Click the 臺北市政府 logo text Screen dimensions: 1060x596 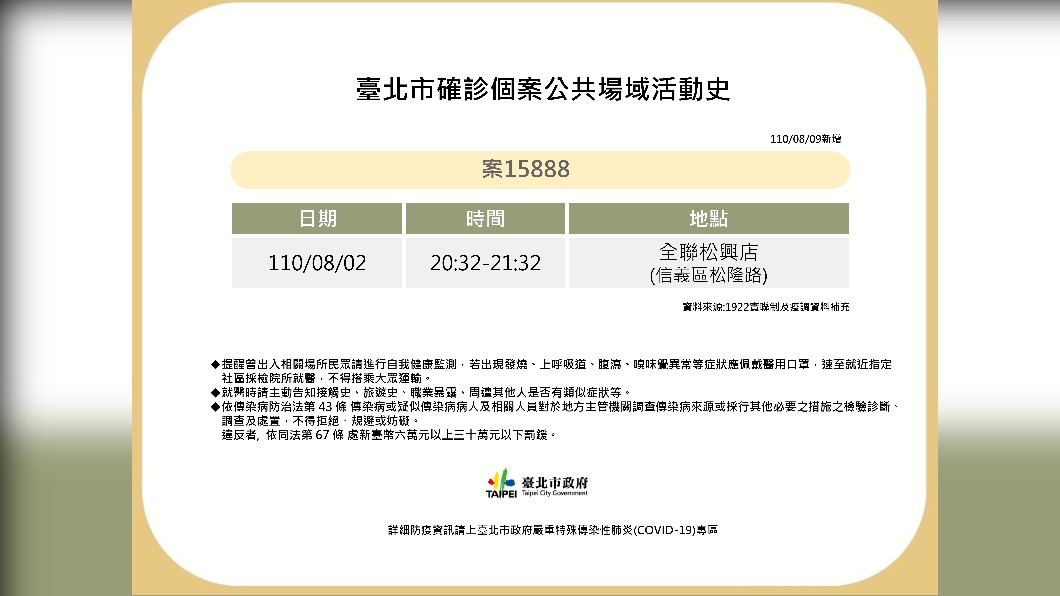click(554, 482)
